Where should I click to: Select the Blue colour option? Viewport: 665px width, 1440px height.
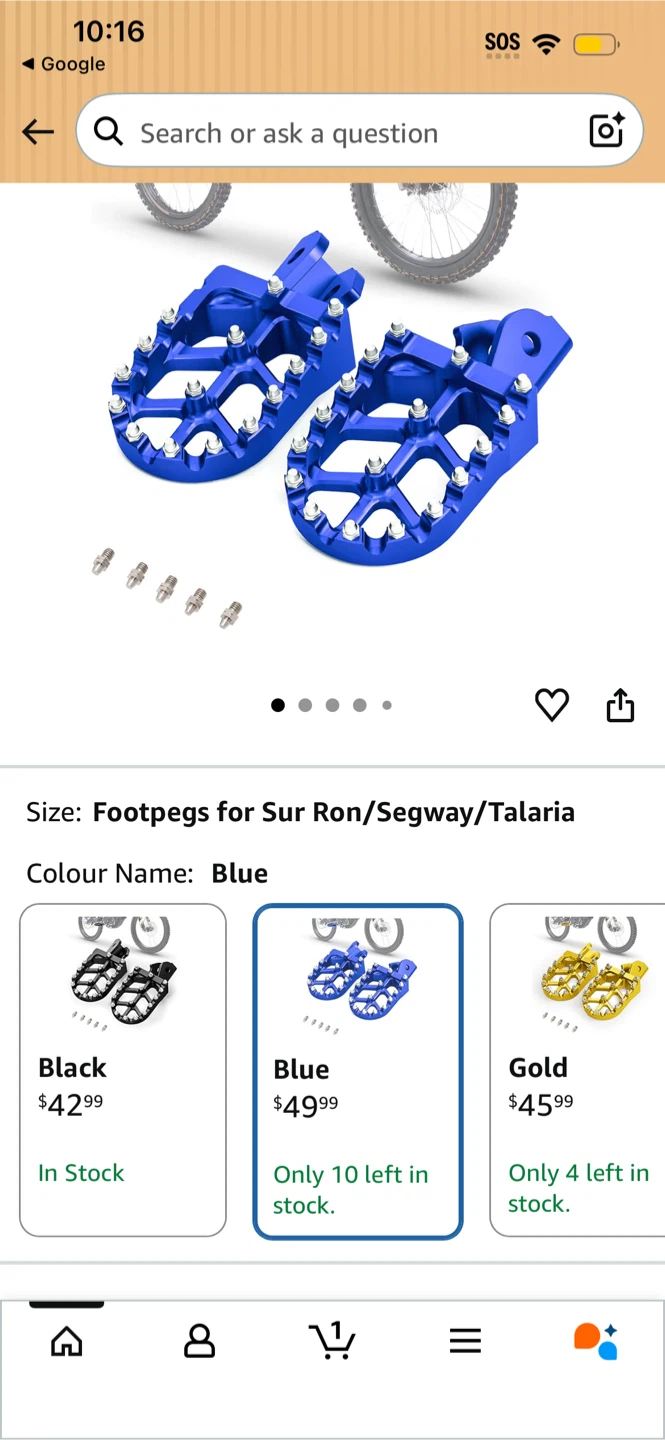tap(358, 1071)
